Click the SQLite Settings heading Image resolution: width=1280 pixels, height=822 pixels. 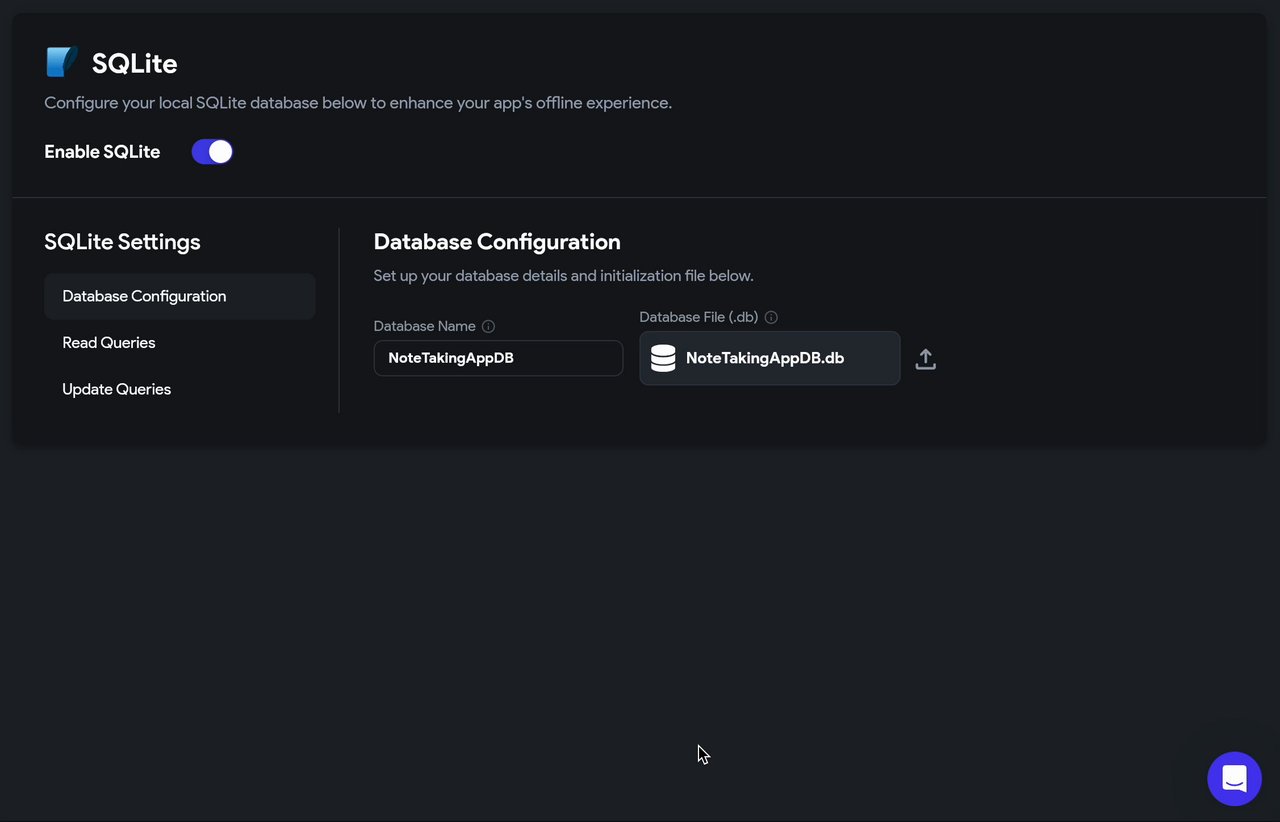coord(122,242)
